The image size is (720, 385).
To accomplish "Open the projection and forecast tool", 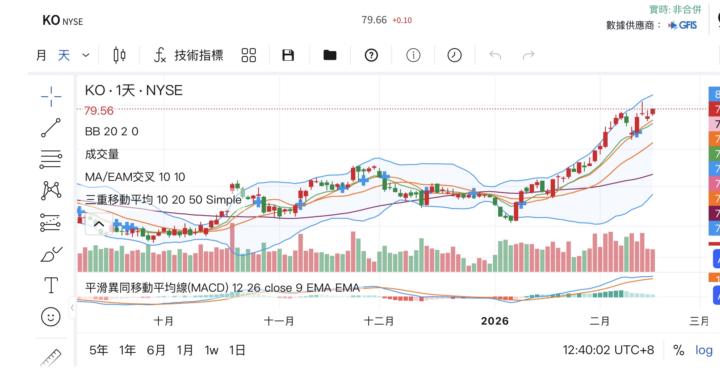I will [x=51, y=222].
